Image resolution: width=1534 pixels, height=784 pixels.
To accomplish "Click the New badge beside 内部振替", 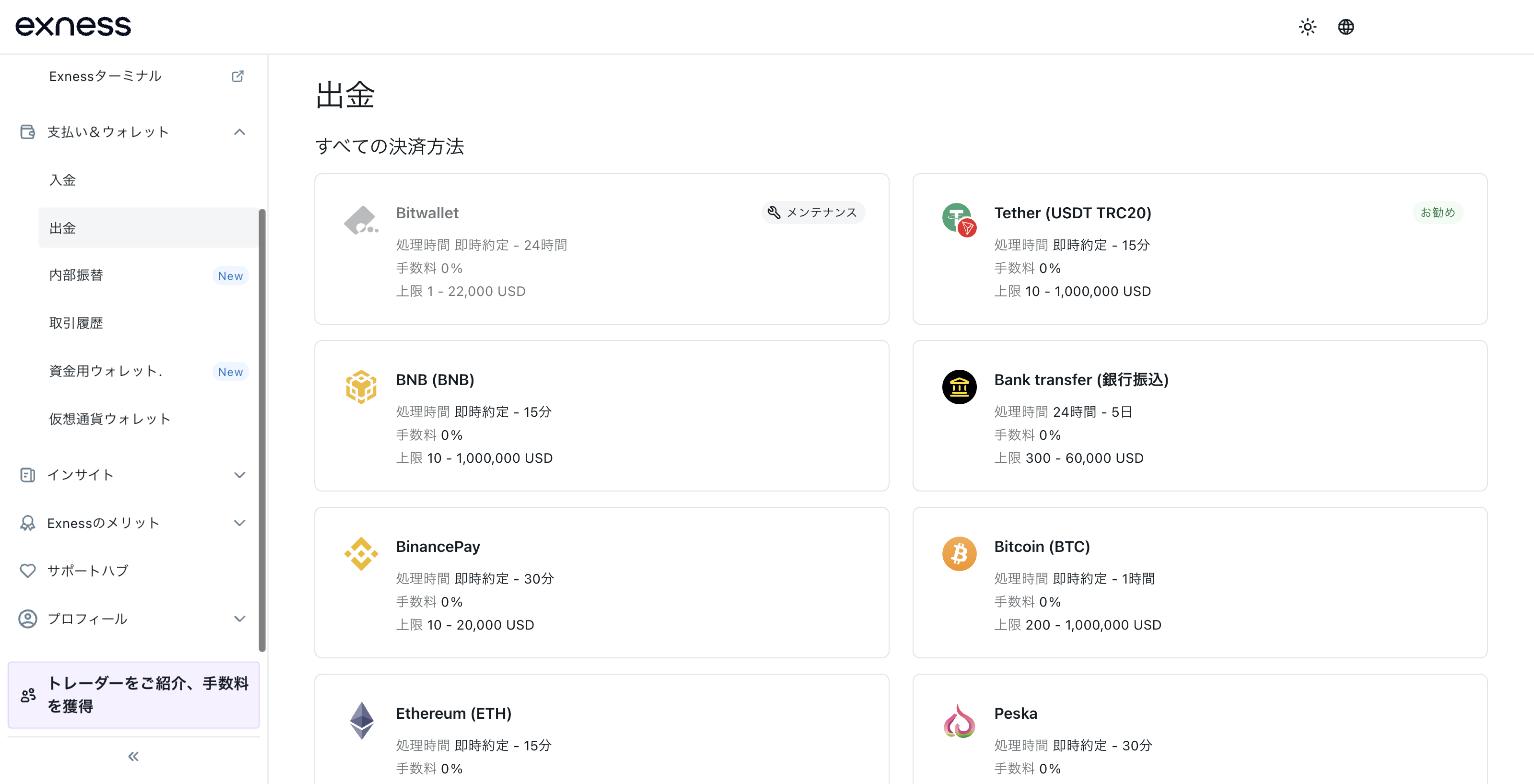I will click(231, 276).
